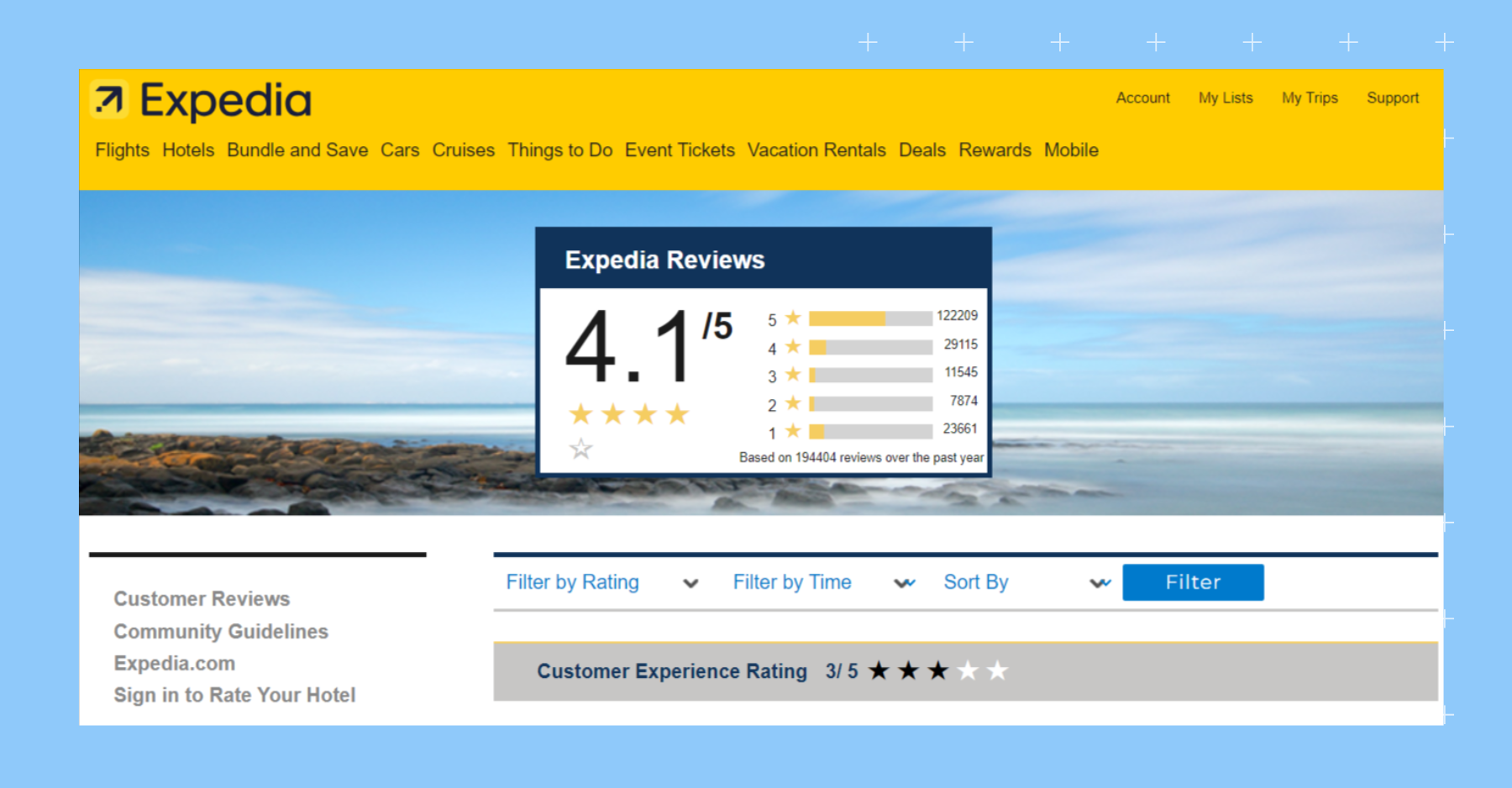Click the last white star in Customer Experience Rating
The width and height of the screenshot is (1512, 788).
click(x=998, y=670)
